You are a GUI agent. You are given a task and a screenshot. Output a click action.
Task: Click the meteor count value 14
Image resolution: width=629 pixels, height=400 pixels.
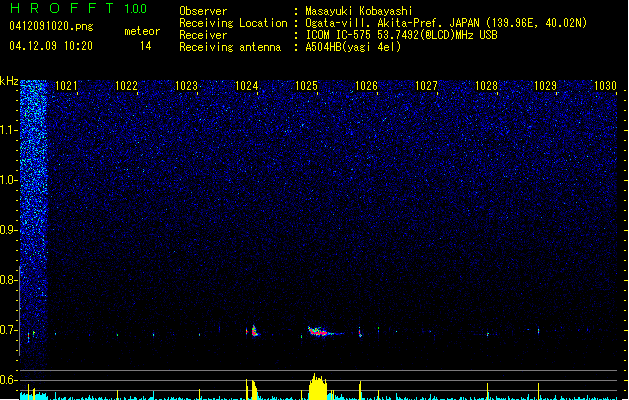(146, 46)
